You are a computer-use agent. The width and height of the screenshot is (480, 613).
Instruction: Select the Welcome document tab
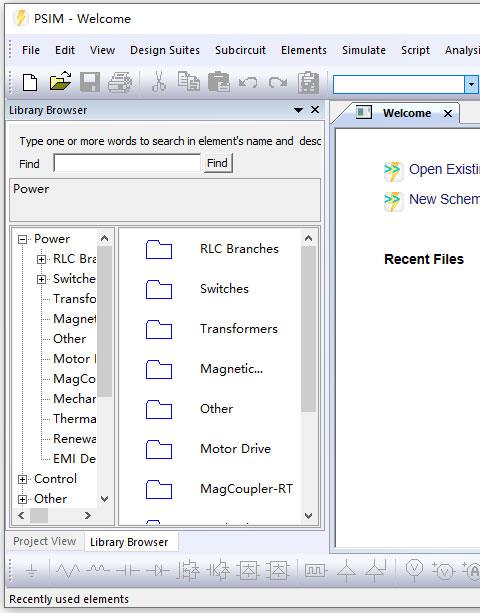(407, 113)
